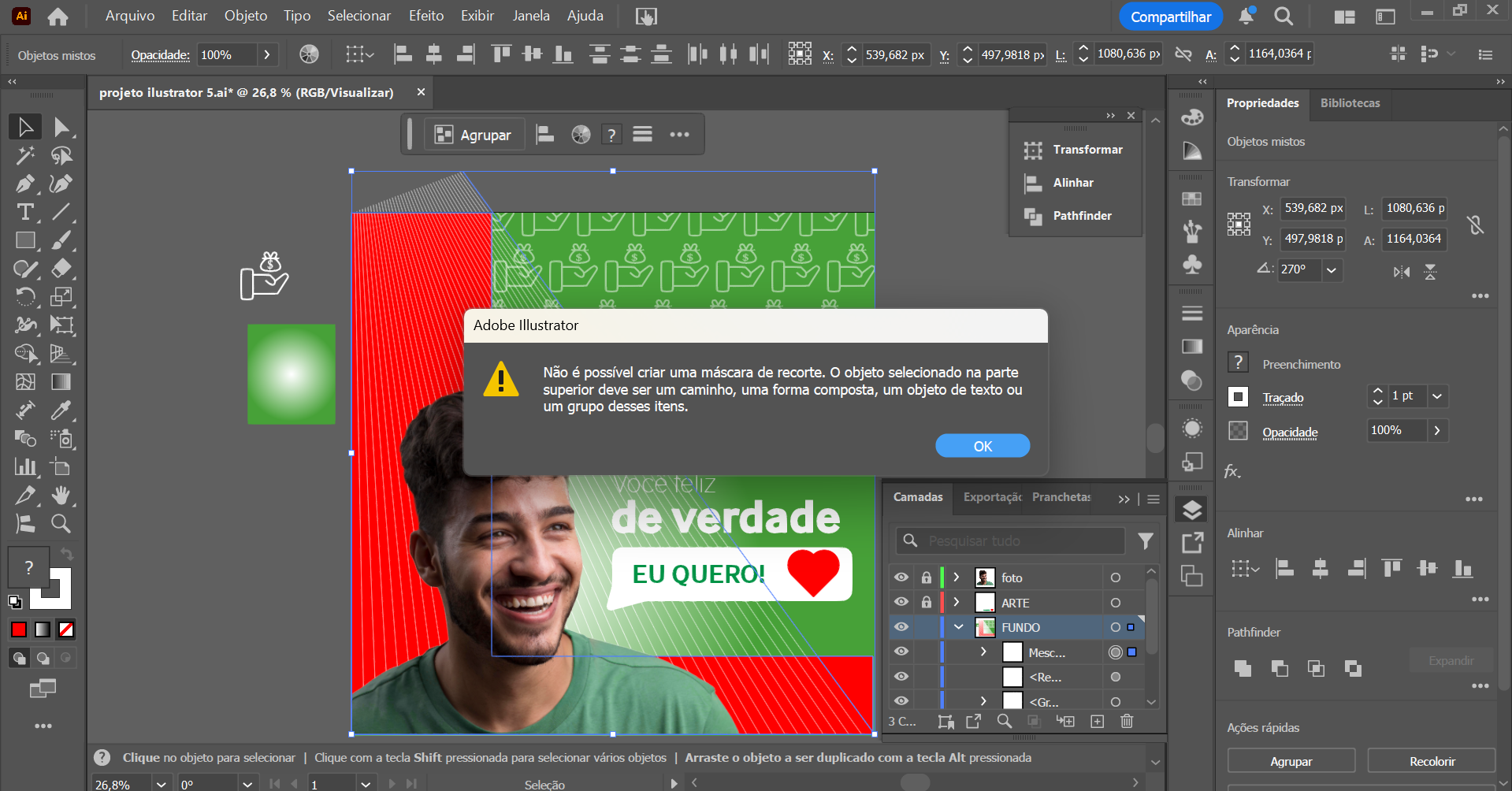The height and width of the screenshot is (791, 1512).
Task: Open the Janela menu
Action: click(x=531, y=16)
